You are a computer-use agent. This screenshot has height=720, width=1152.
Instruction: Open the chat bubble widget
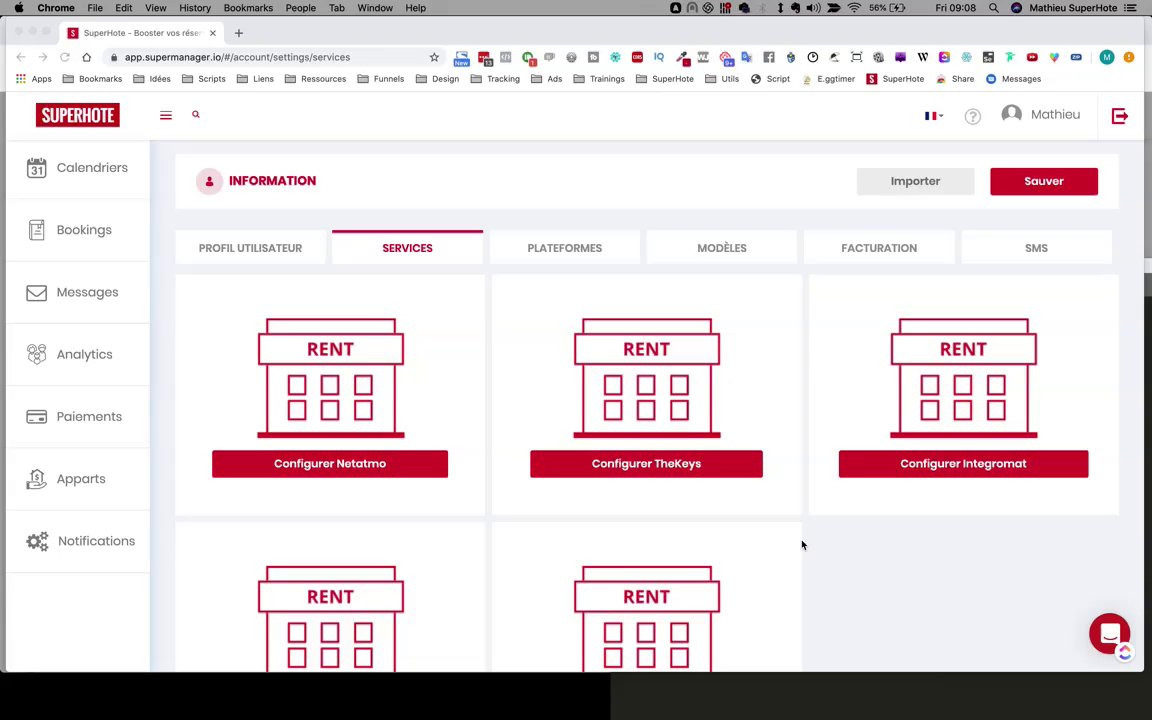[x=1109, y=633]
